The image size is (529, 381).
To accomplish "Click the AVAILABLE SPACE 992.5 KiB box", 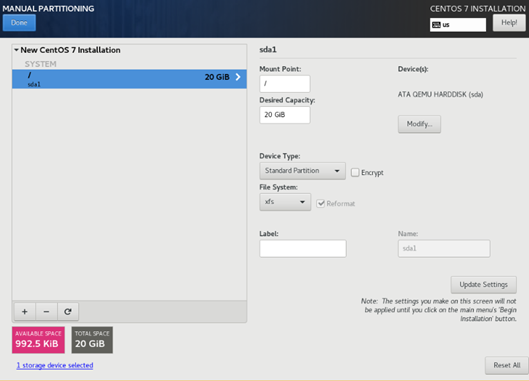I will coord(38,340).
